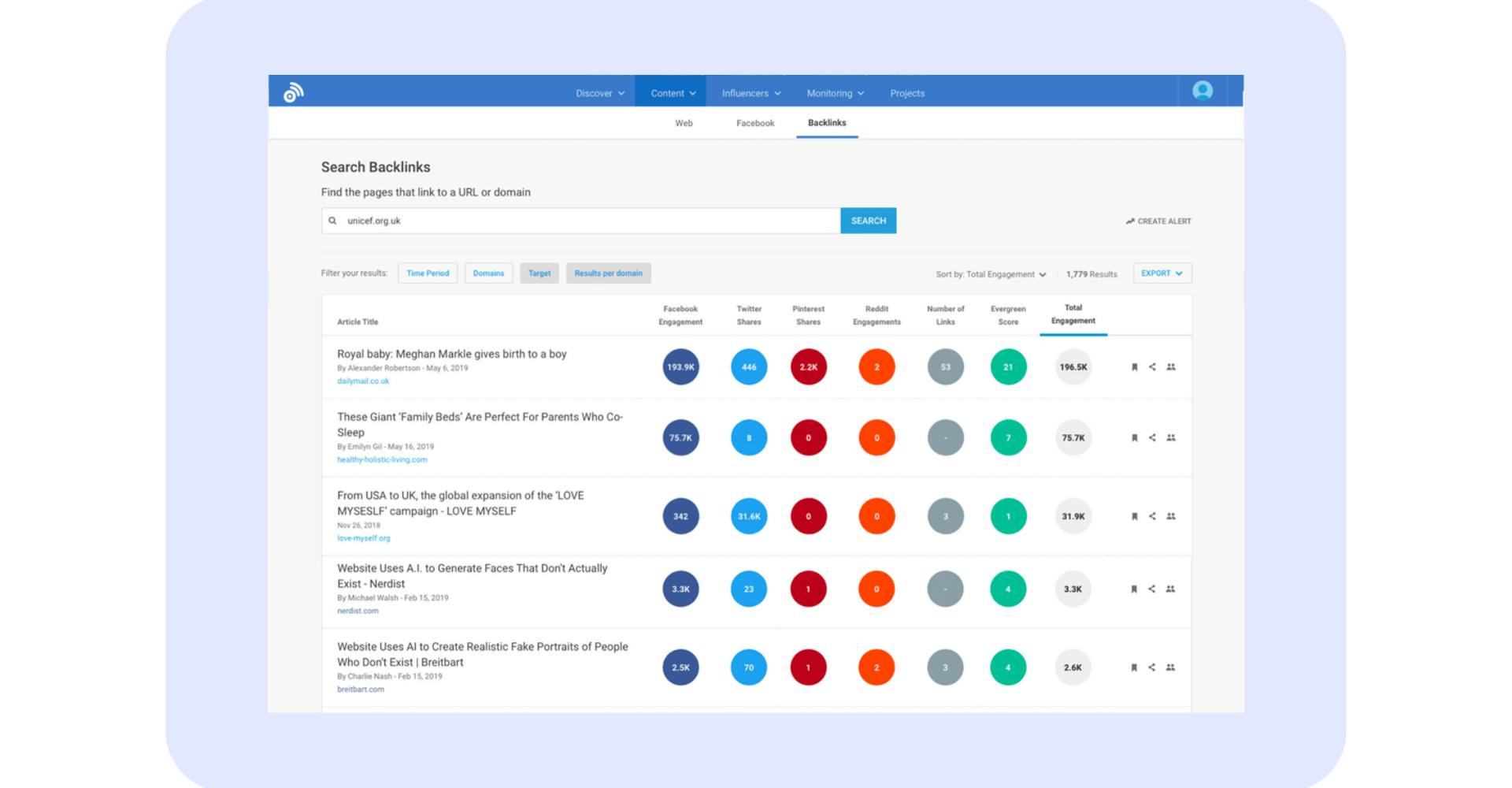Click inside the unicef.org.uk search field

pyautogui.click(x=551, y=221)
